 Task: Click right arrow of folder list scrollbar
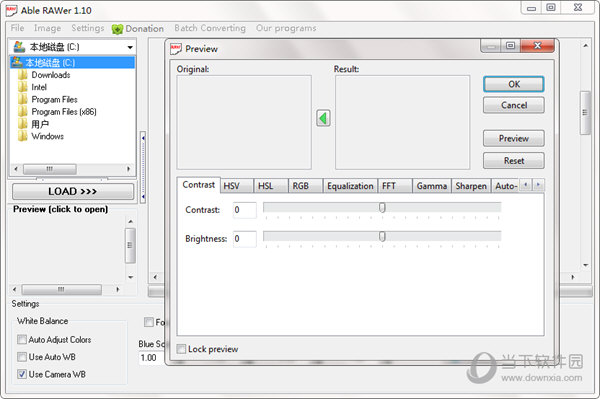coord(128,169)
